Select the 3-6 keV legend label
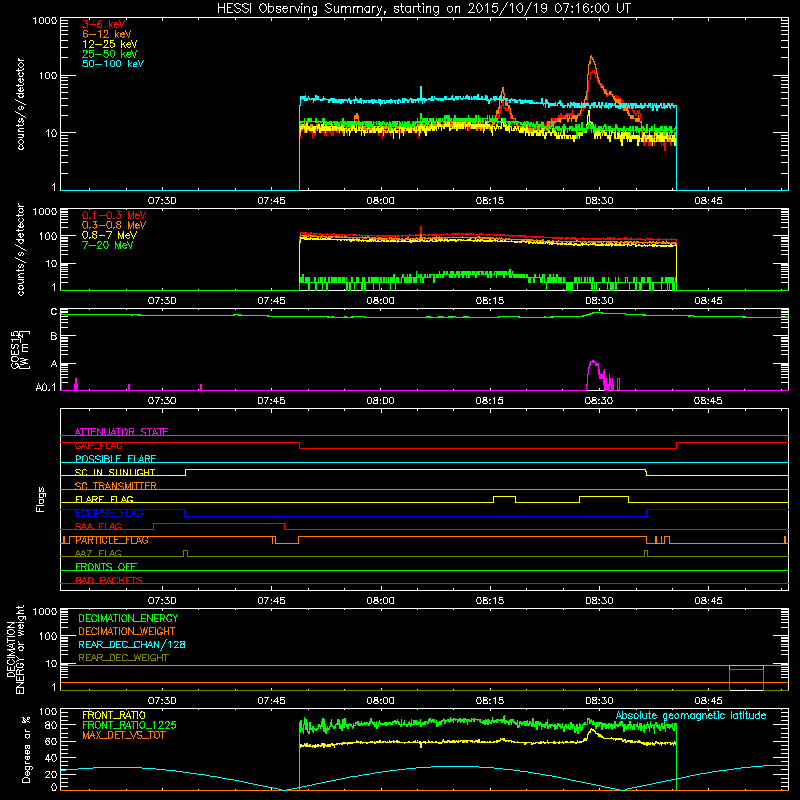Viewport: 800px width, 800px height. (x=104, y=24)
